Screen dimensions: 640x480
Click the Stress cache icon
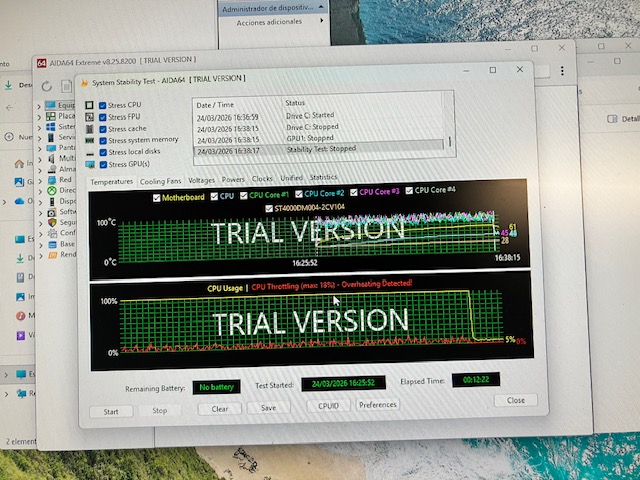(x=89, y=129)
